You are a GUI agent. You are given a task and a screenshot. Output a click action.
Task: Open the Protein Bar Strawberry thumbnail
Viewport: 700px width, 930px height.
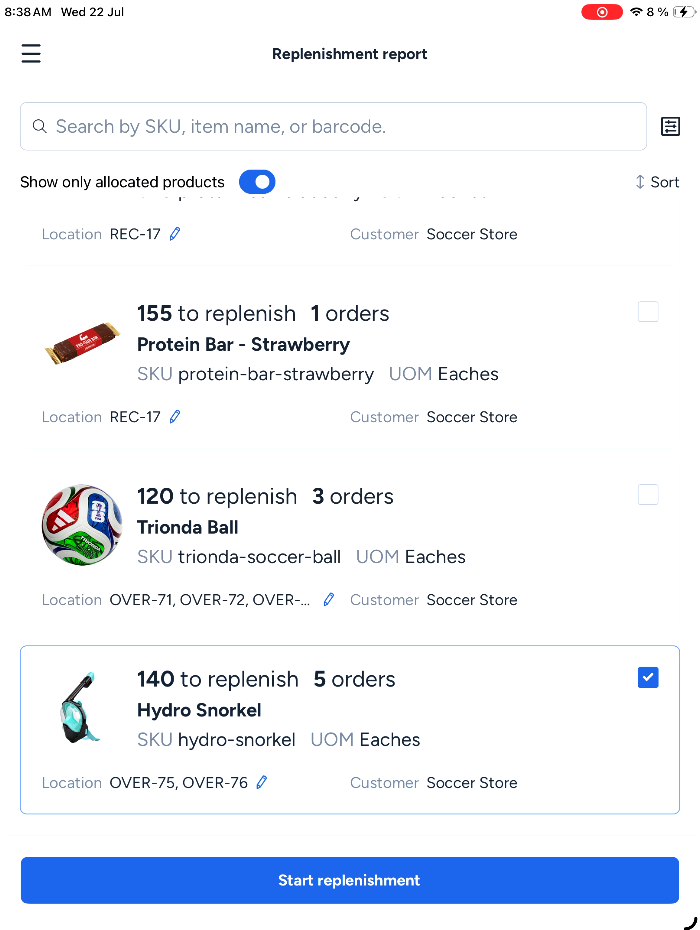[x=82, y=342]
